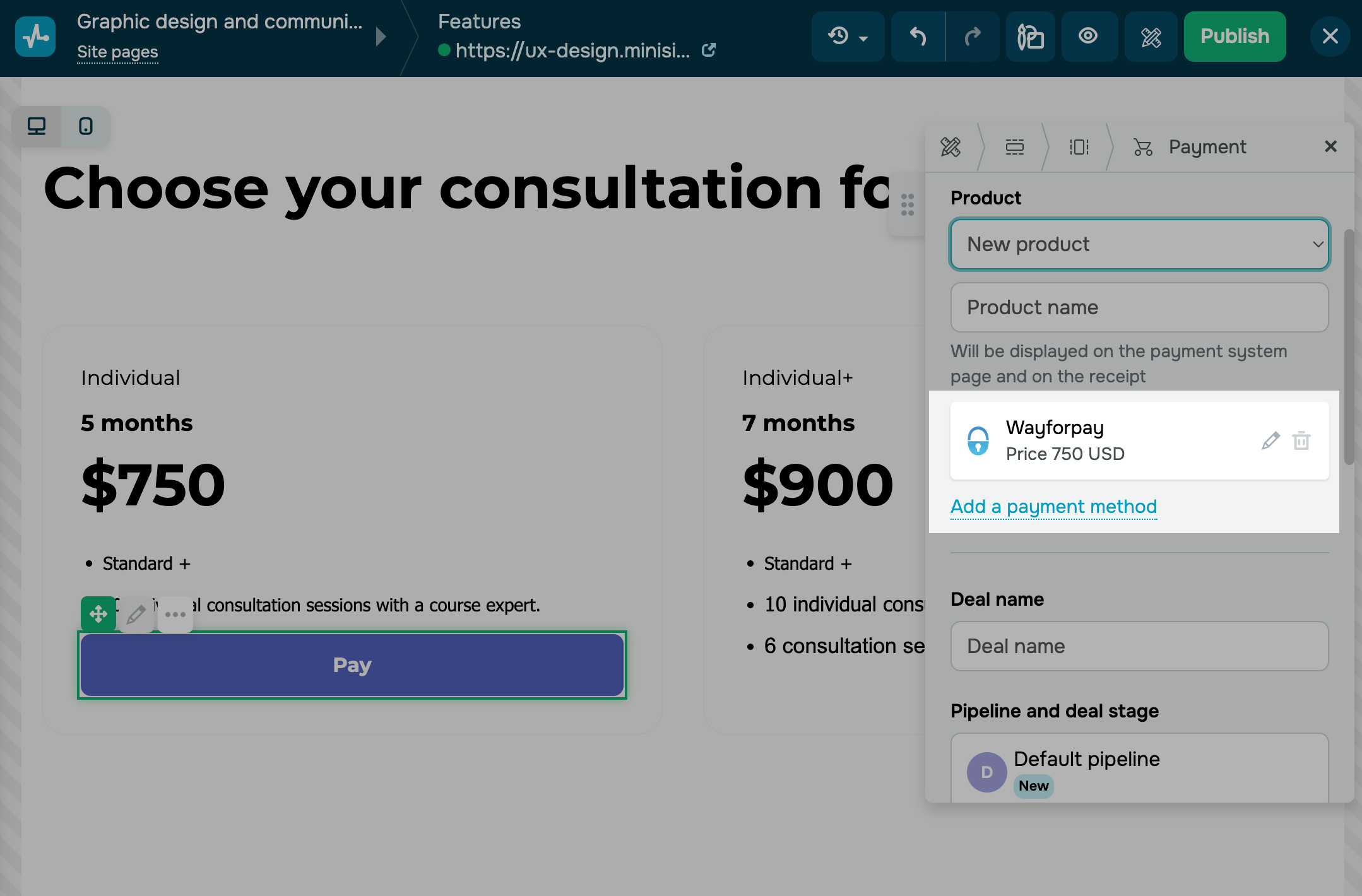The image size is (1362, 896).
Task: Click the redo arrow in top toolbar
Action: [x=973, y=37]
